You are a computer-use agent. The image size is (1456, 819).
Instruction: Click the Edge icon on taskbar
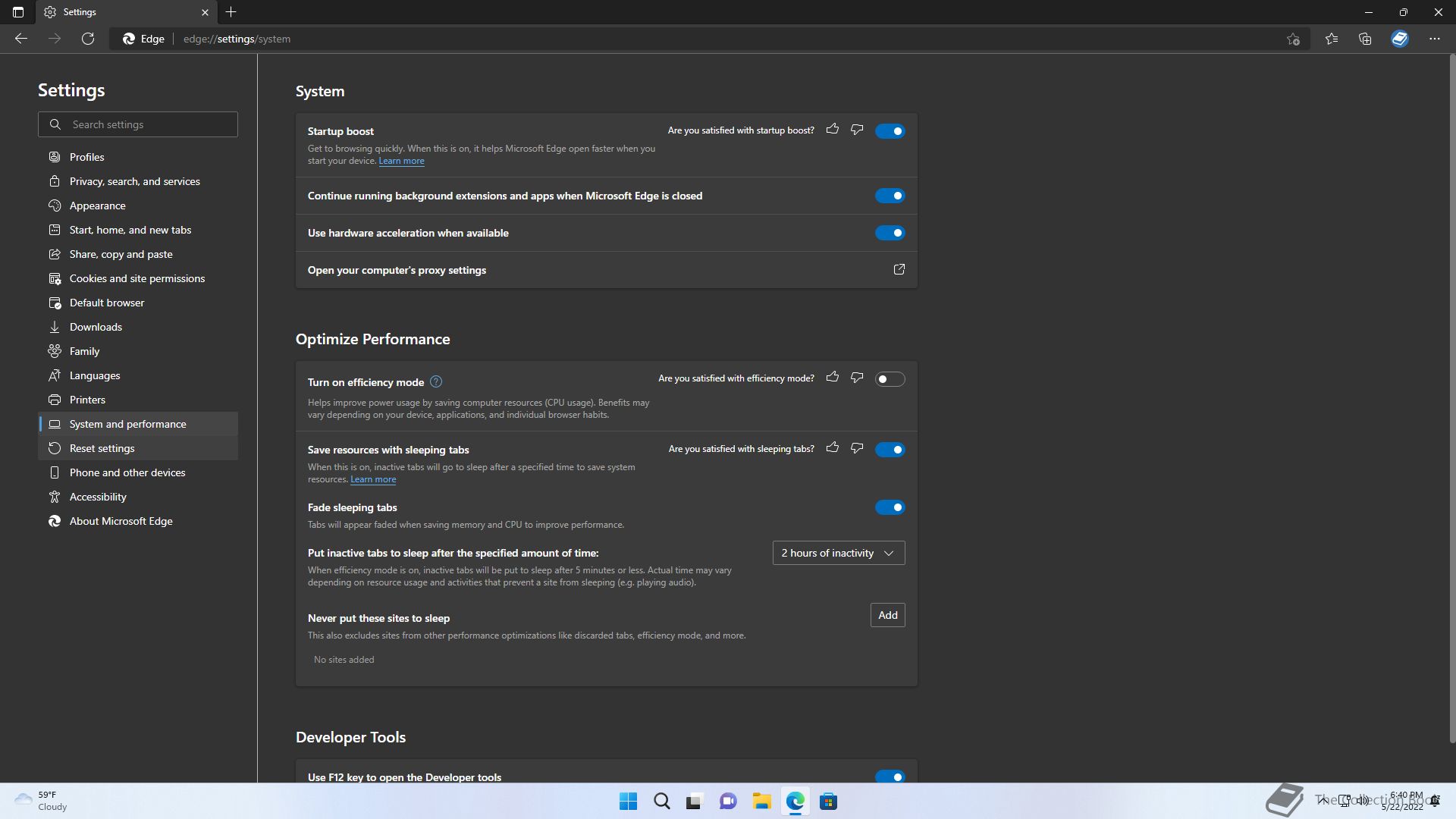pos(795,802)
